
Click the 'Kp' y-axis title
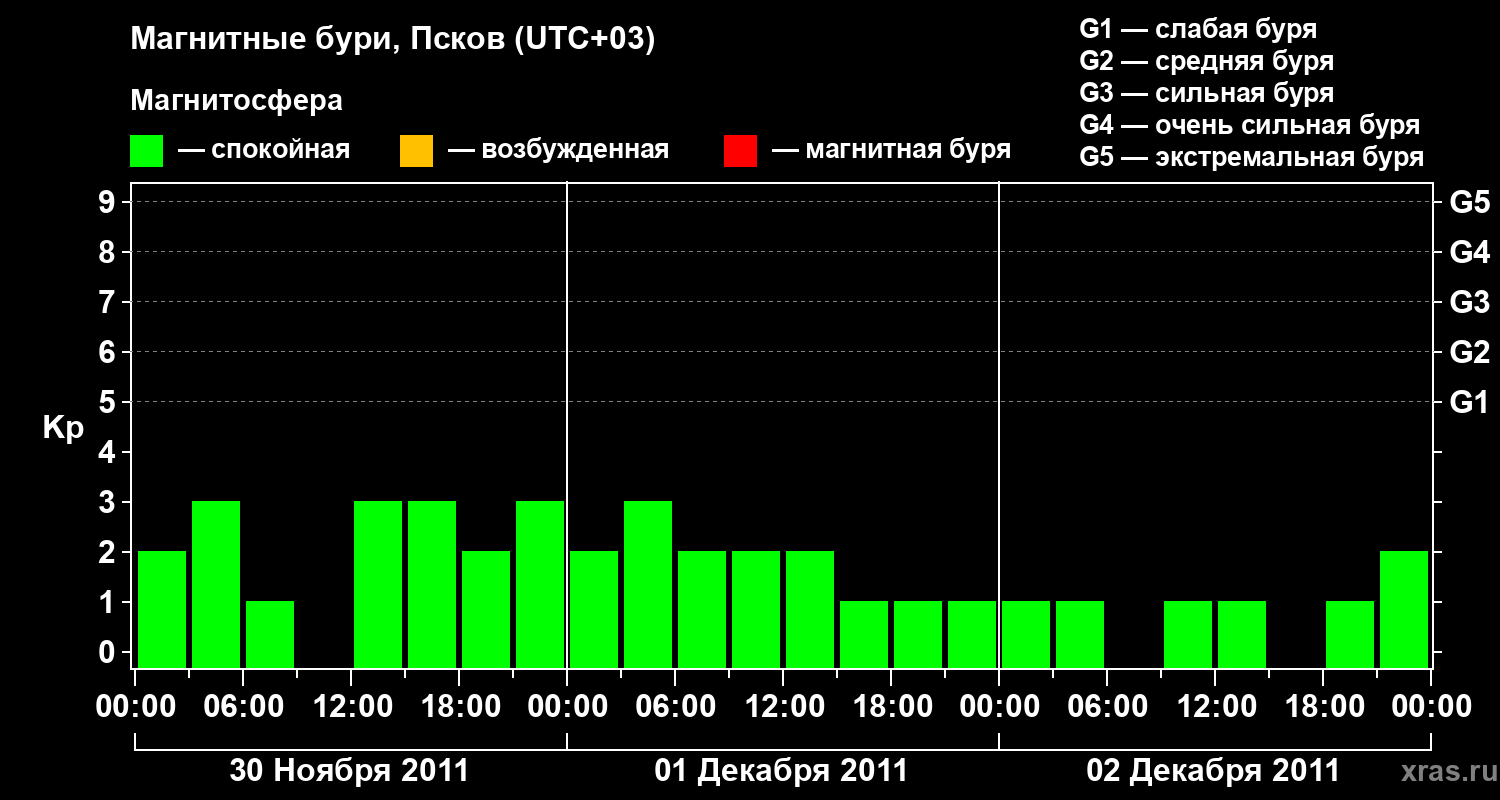click(63, 428)
